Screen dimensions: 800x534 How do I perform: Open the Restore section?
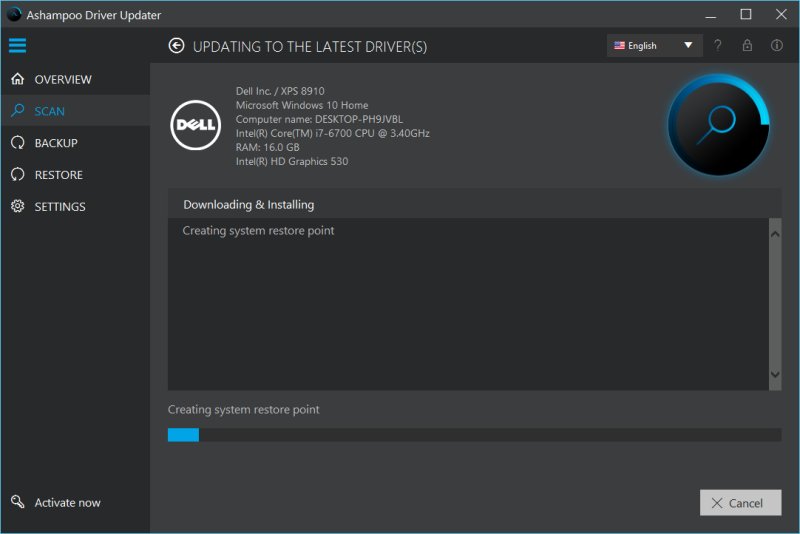[x=76, y=174]
